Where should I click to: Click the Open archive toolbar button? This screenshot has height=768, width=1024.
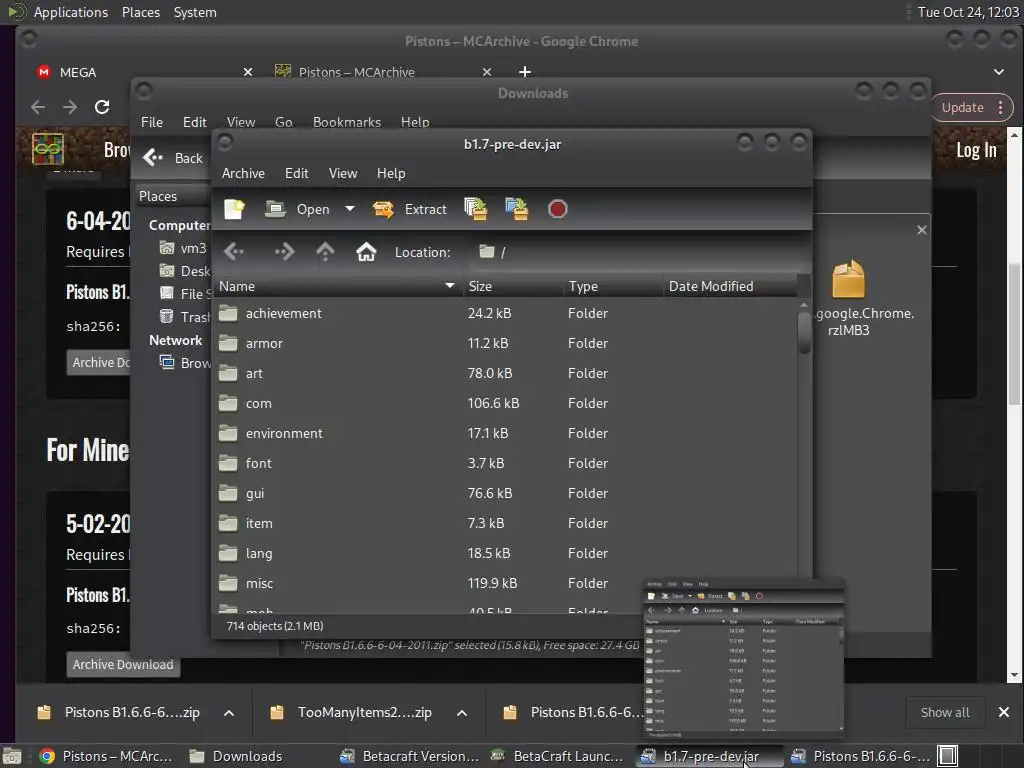[x=298, y=209]
